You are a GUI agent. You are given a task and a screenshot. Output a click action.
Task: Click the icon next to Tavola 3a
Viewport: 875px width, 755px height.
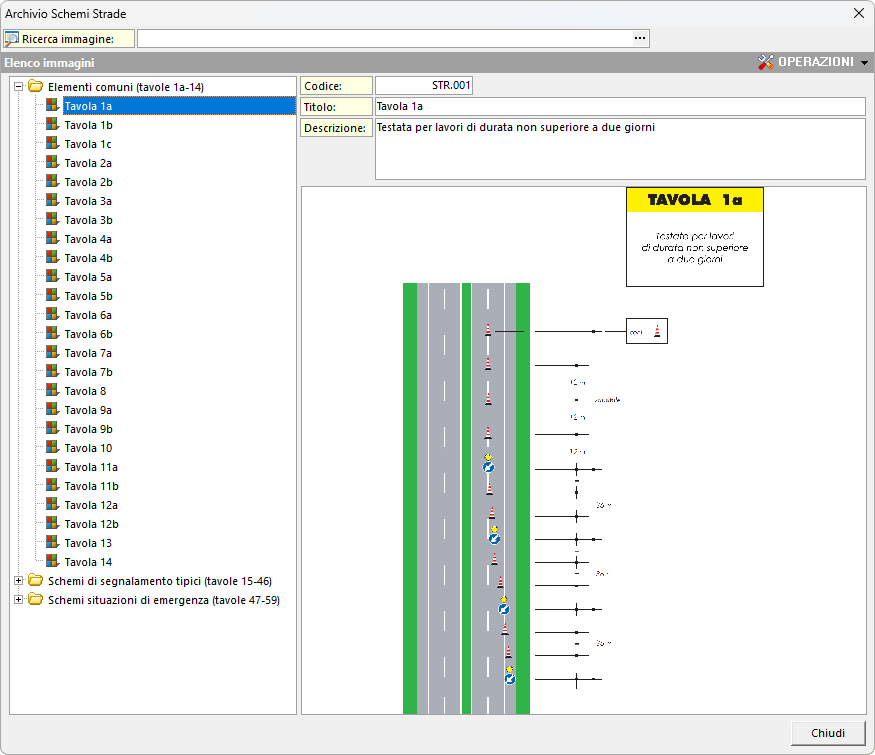pyautogui.click(x=52, y=201)
